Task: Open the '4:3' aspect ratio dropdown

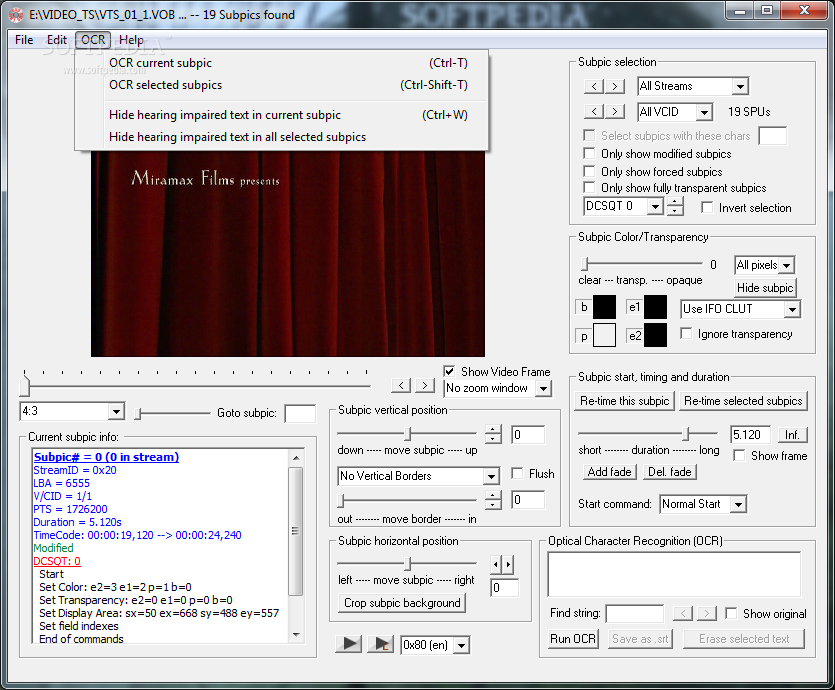Action: click(x=116, y=412)
